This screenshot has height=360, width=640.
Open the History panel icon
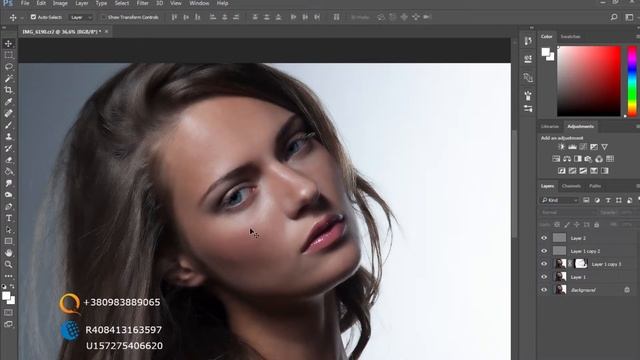[x=528, y=41]
